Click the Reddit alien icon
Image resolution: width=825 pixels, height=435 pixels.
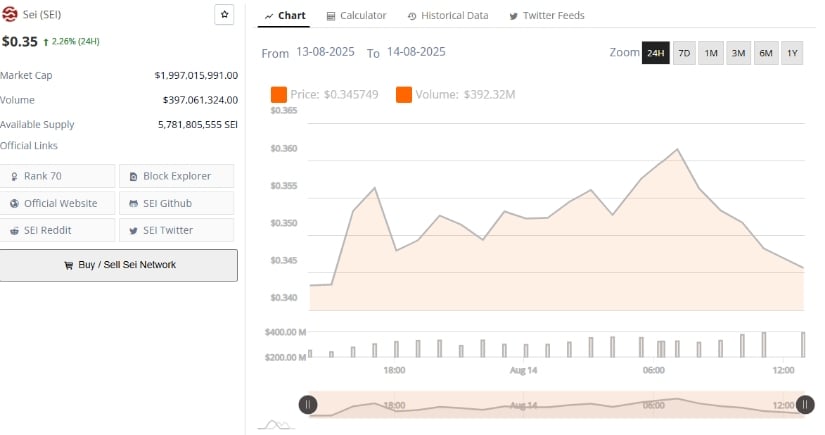click(14, 231)
